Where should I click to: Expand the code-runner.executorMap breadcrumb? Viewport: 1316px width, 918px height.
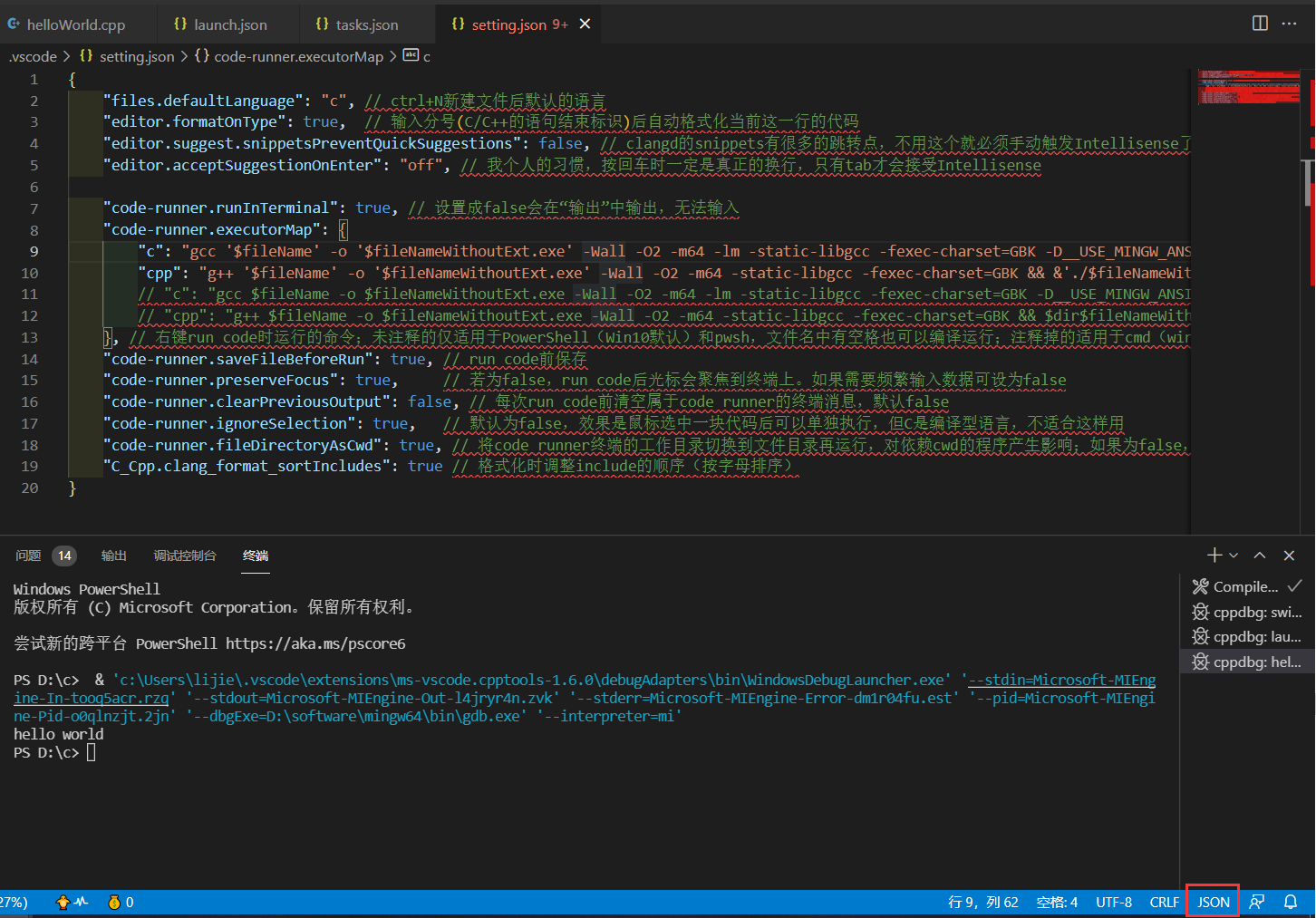pos(289,56)
